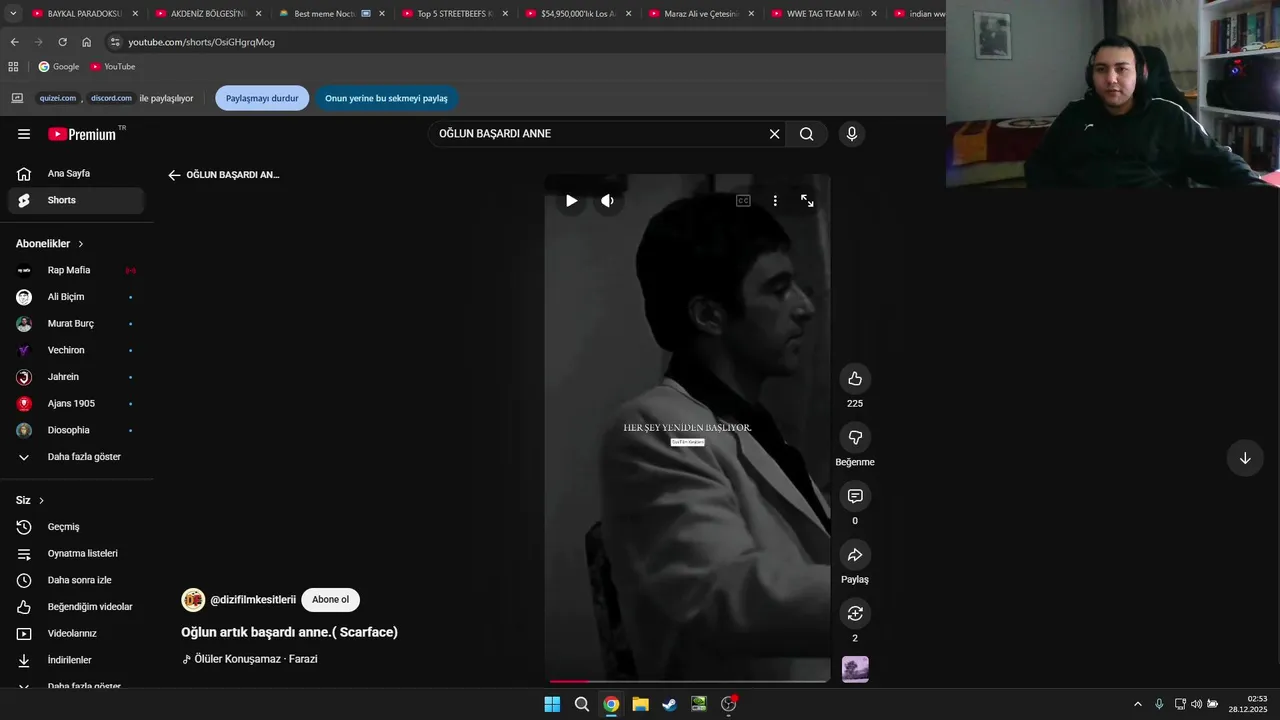This screenshot has height=720, width=1280.
Task: Go back in browser history
Action: (14, 42)
